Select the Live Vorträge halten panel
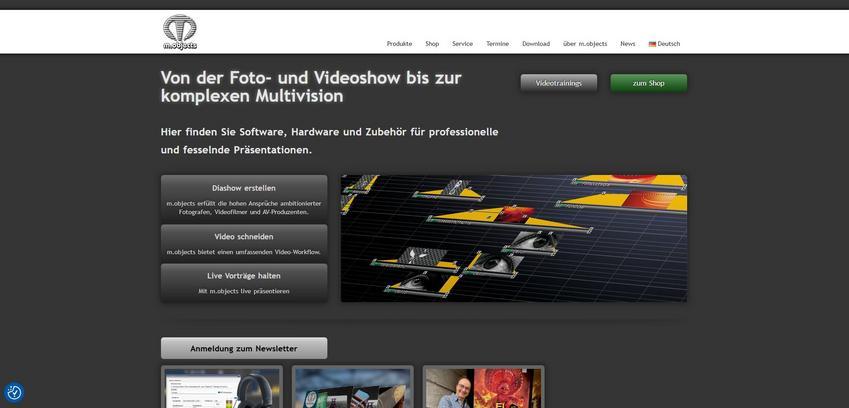 244,282
